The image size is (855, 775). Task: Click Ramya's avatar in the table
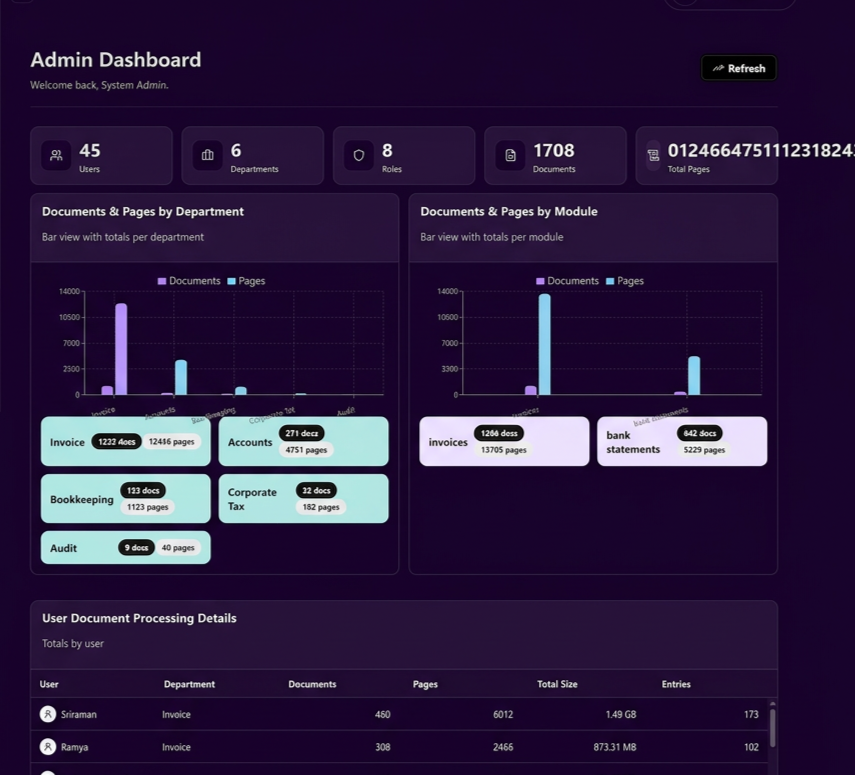point(47,746)
